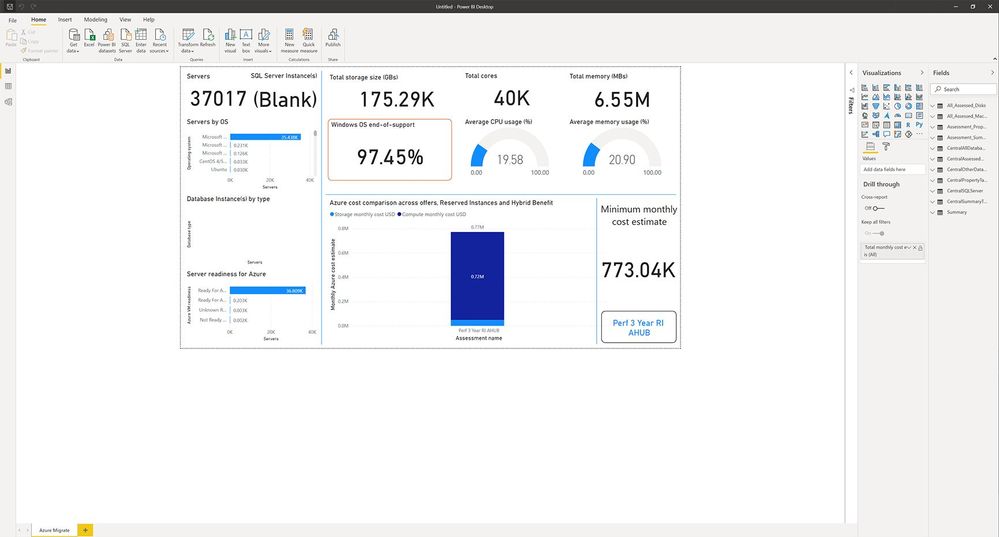Expand the Filters pane

click(851, 73)
